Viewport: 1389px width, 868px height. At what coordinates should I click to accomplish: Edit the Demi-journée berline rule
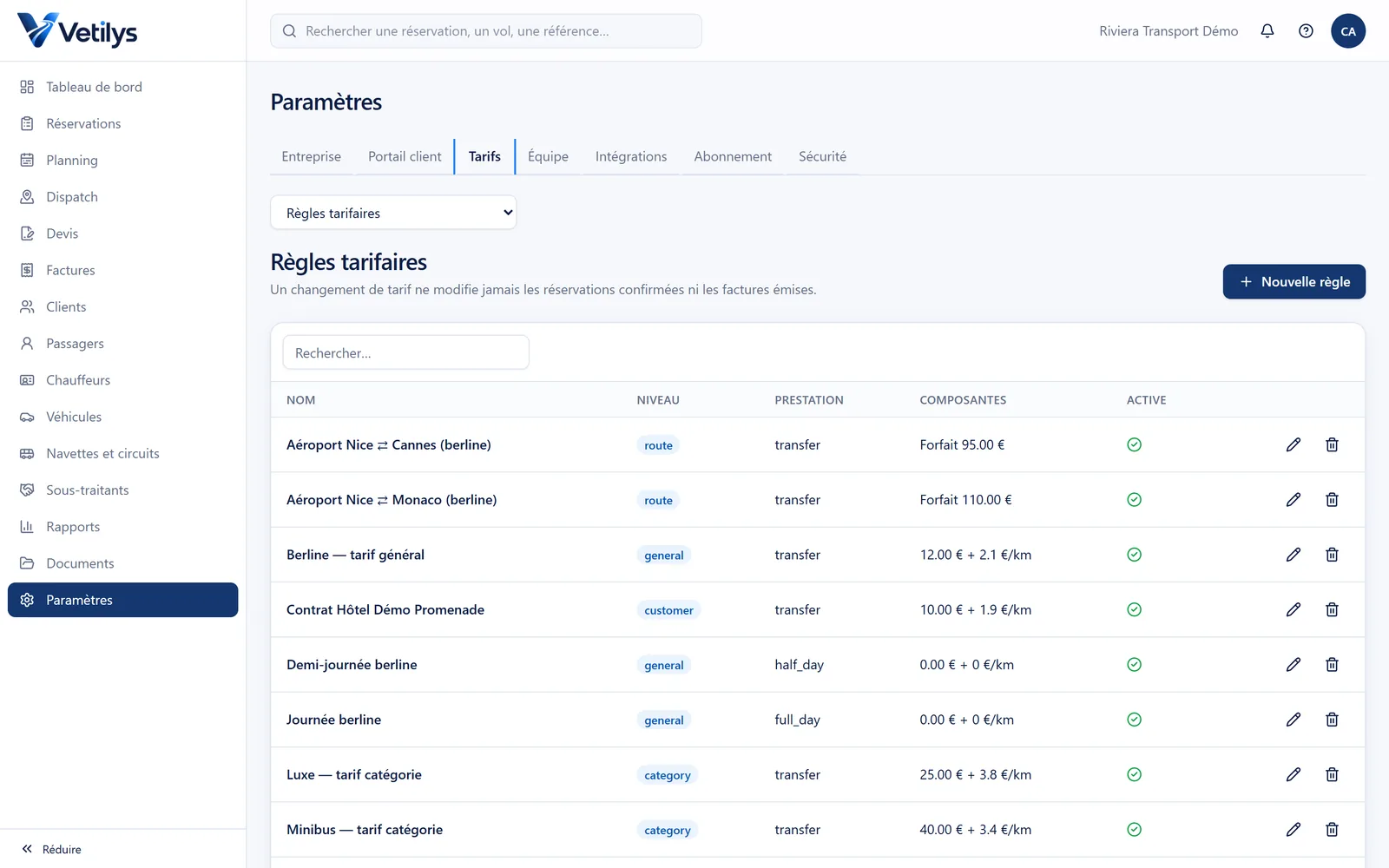click(x=1294, y=665)
